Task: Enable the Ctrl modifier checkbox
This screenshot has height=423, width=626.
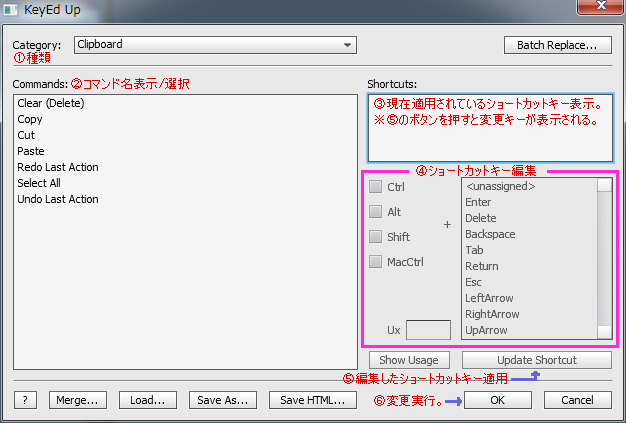Action: [x=375, y=186]
